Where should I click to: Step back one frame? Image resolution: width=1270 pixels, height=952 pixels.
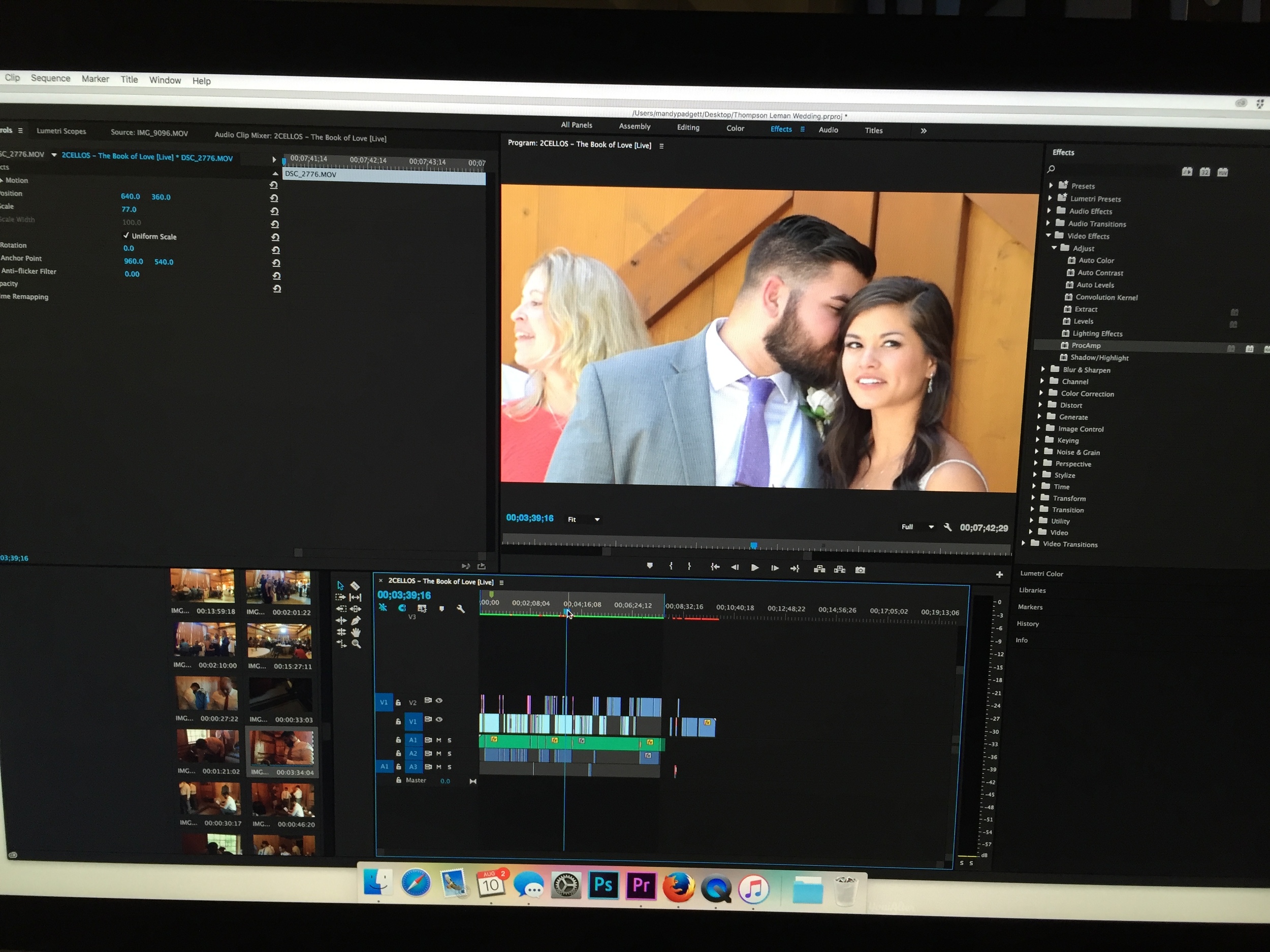point(735,567)
